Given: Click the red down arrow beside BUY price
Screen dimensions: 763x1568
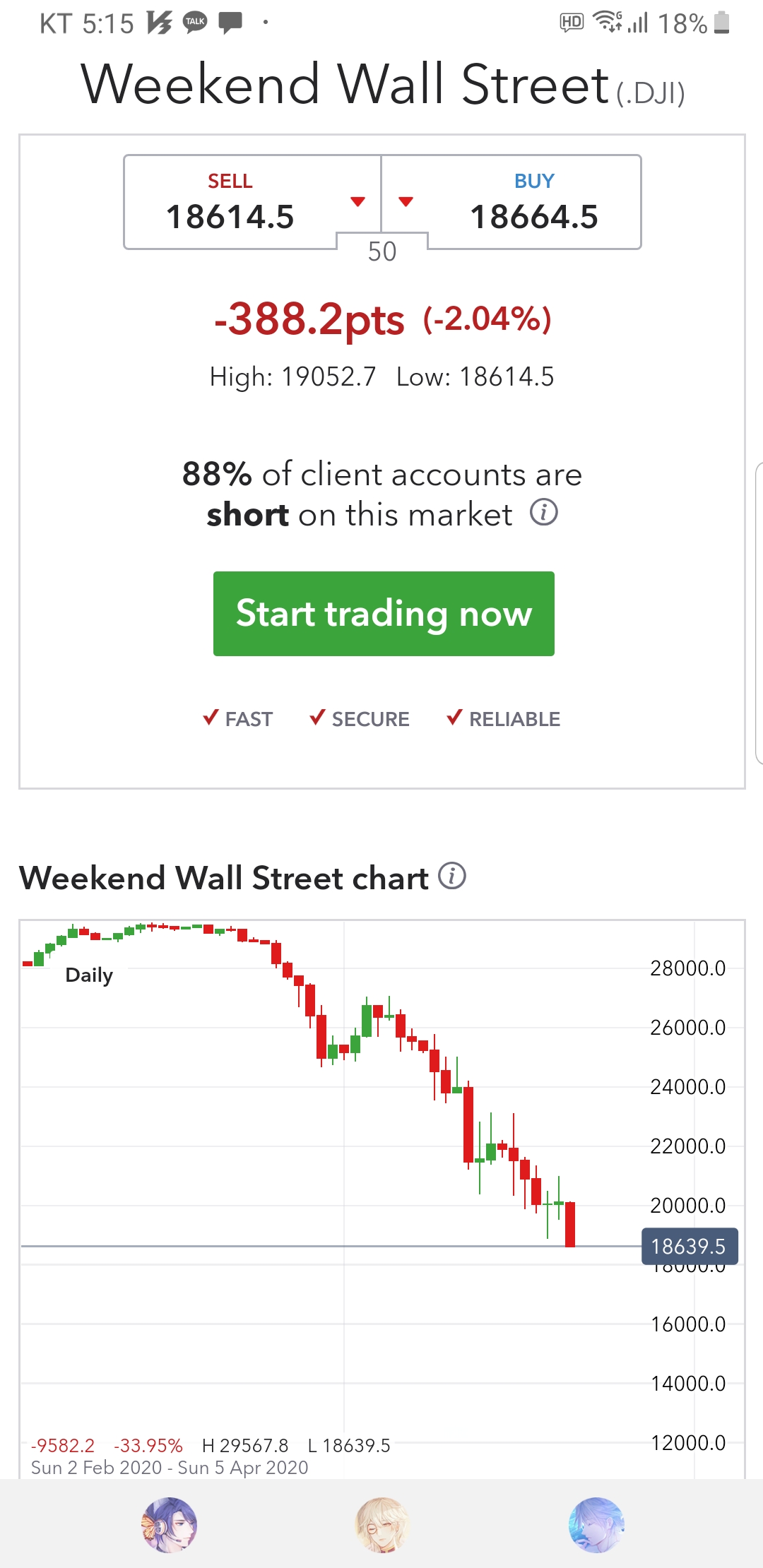Looking at the screenshot, I should (x=406, y=202).
